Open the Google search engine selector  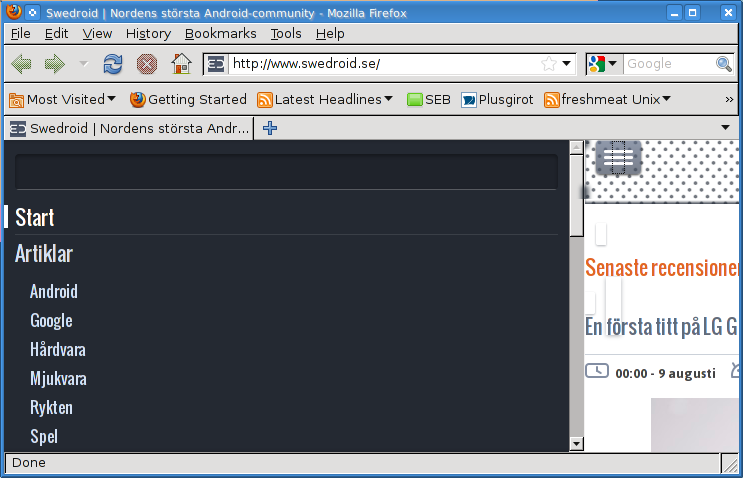pyautogui.click(x=602, y=63)
